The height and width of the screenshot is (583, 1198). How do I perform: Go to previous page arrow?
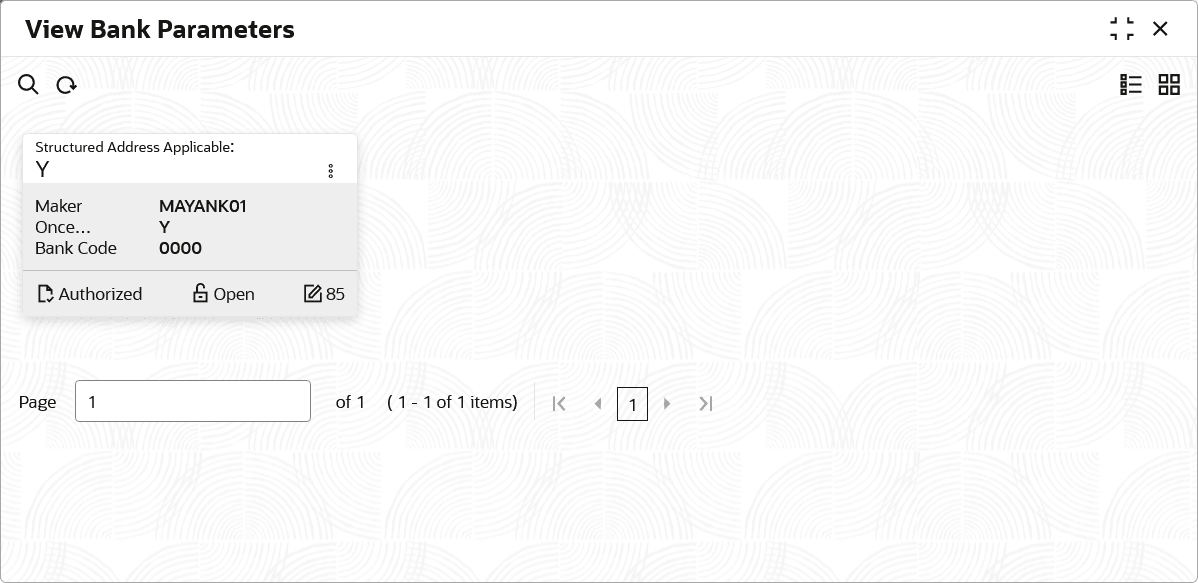pos(598,403)
